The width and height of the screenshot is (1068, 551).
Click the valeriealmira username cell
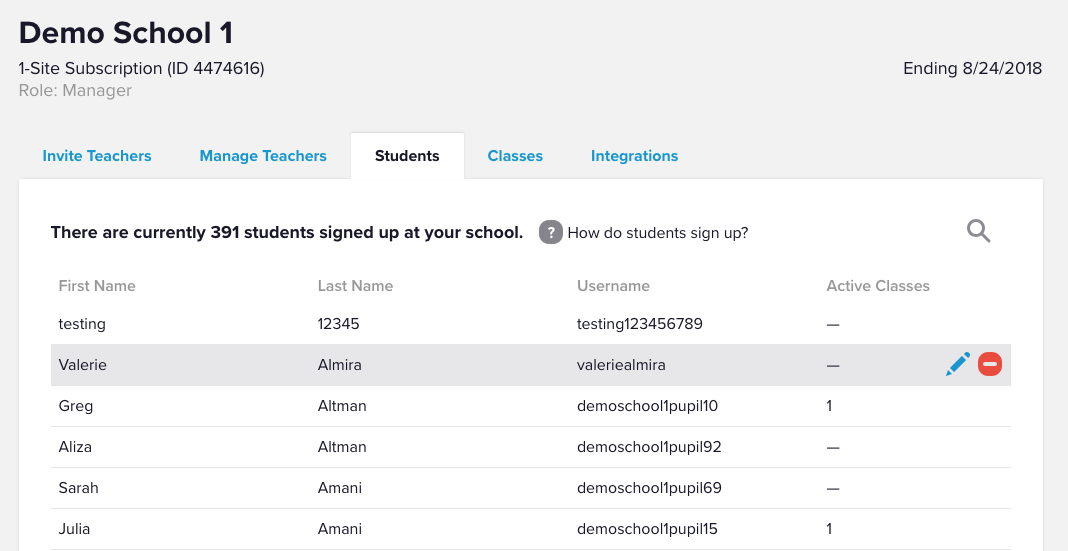[621, 365]
